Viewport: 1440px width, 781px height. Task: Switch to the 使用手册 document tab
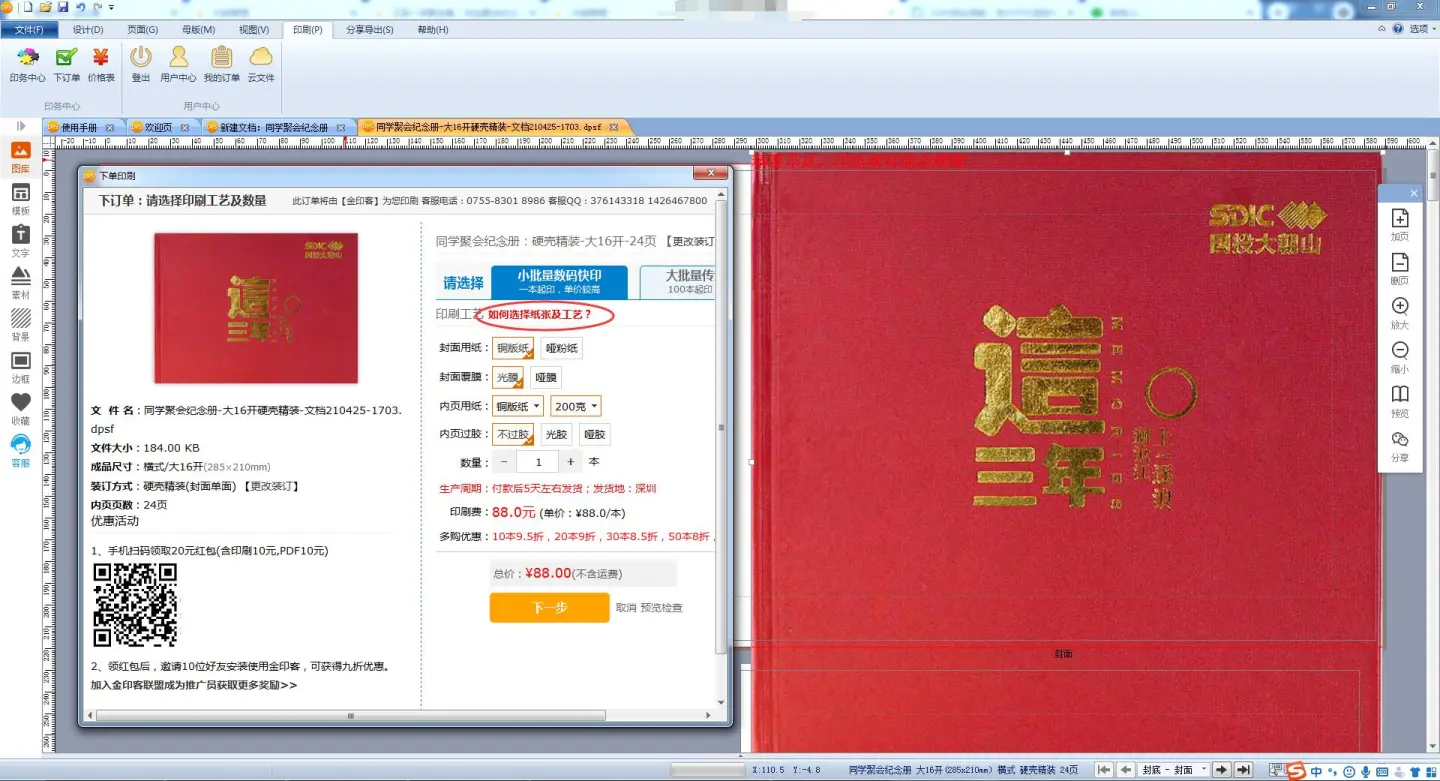click(x=80, y=128)
